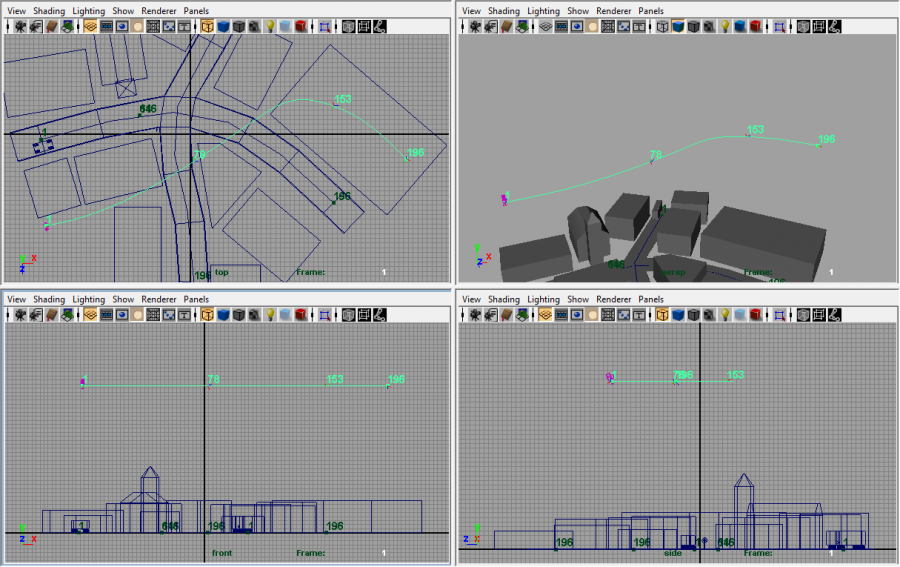Toggle Resolution Gate in top view panel
Screen dimensions: 900x567
pos(122,26)
